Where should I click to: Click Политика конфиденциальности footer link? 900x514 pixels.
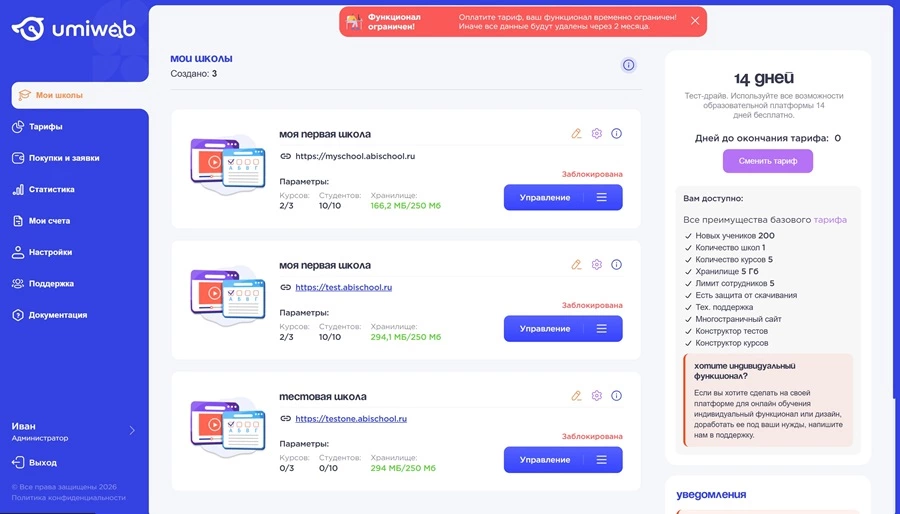[69, 497]
